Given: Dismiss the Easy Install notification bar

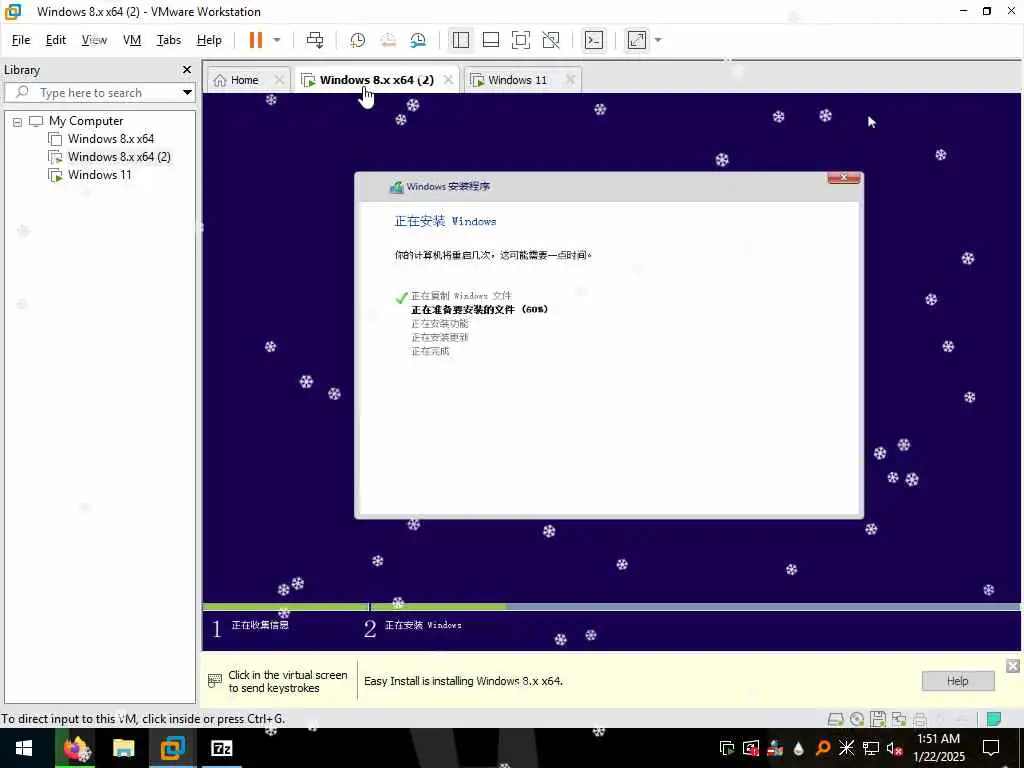Looking at the screenshot, I should [x=1013, y=666].
